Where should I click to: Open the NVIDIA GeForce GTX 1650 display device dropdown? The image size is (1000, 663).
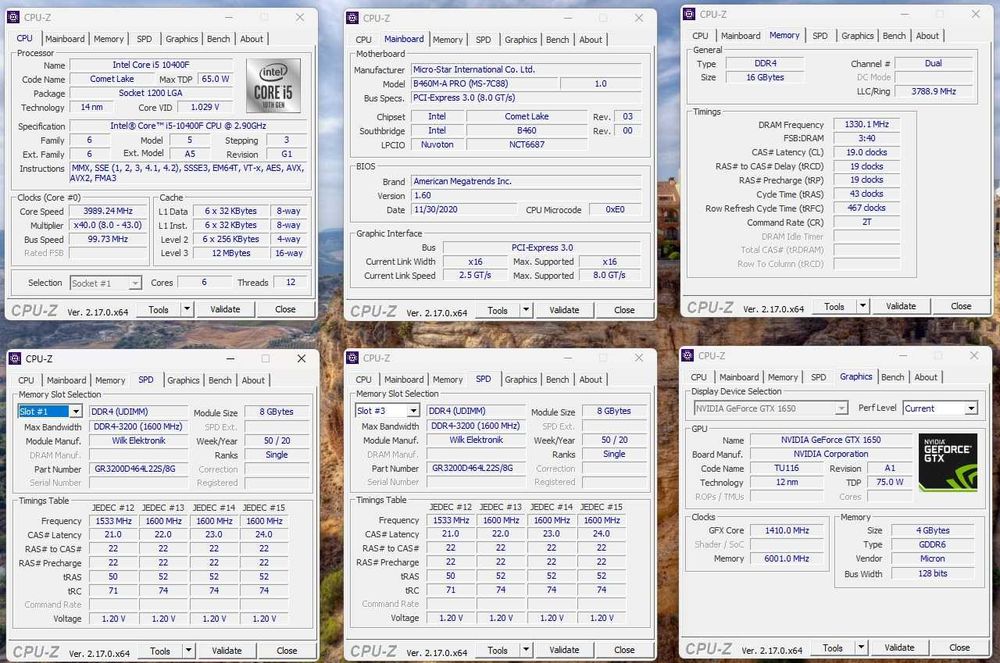(x=842, y=408)
